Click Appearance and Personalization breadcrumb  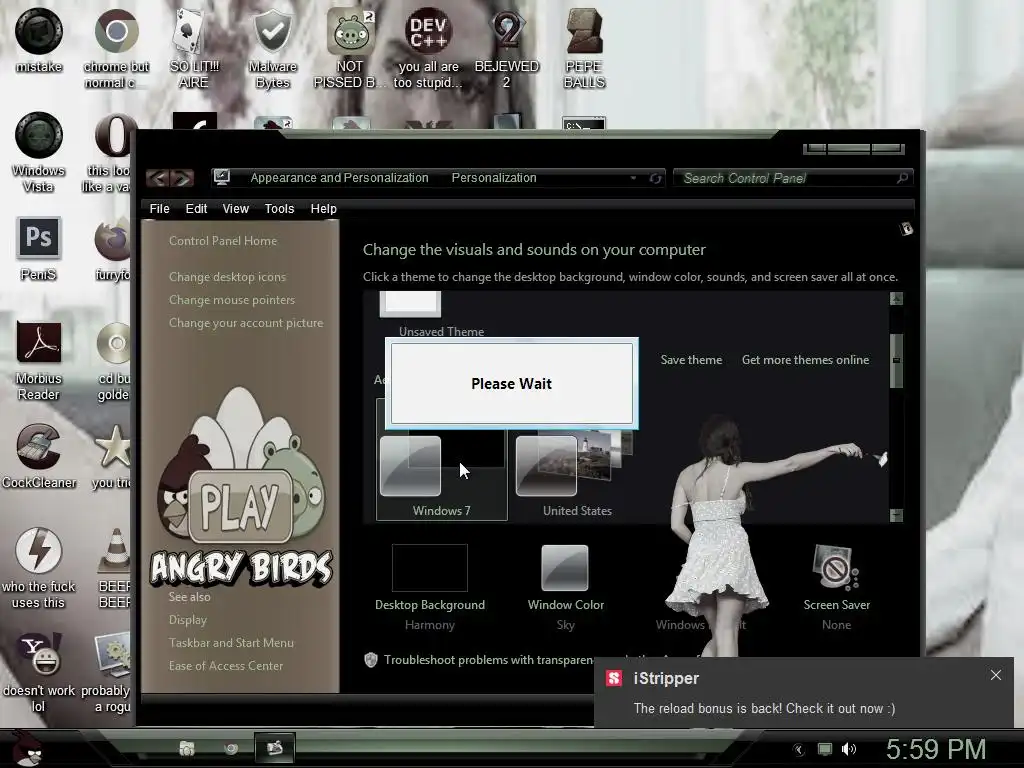pos(339,178)
